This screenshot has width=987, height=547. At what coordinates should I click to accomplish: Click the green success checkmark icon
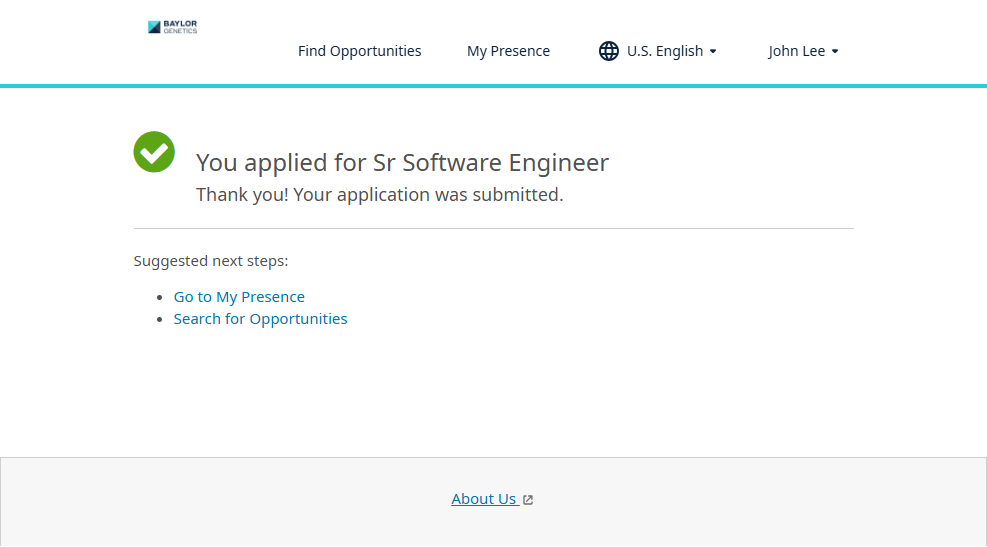tap(154, 152)
